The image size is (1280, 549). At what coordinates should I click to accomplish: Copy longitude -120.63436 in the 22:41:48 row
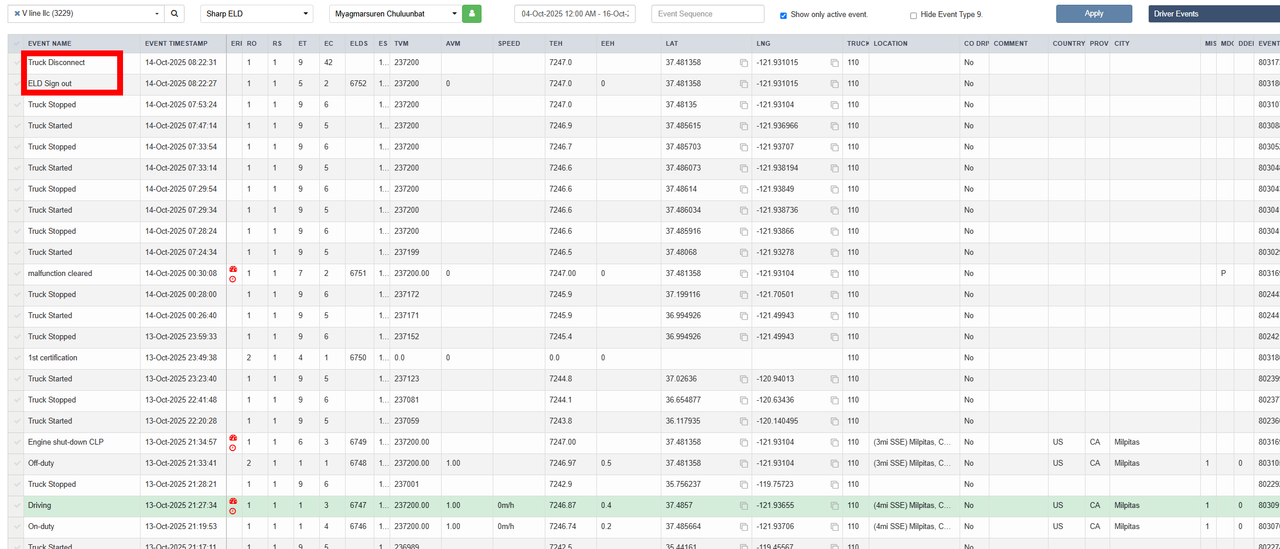coord(835,400)
